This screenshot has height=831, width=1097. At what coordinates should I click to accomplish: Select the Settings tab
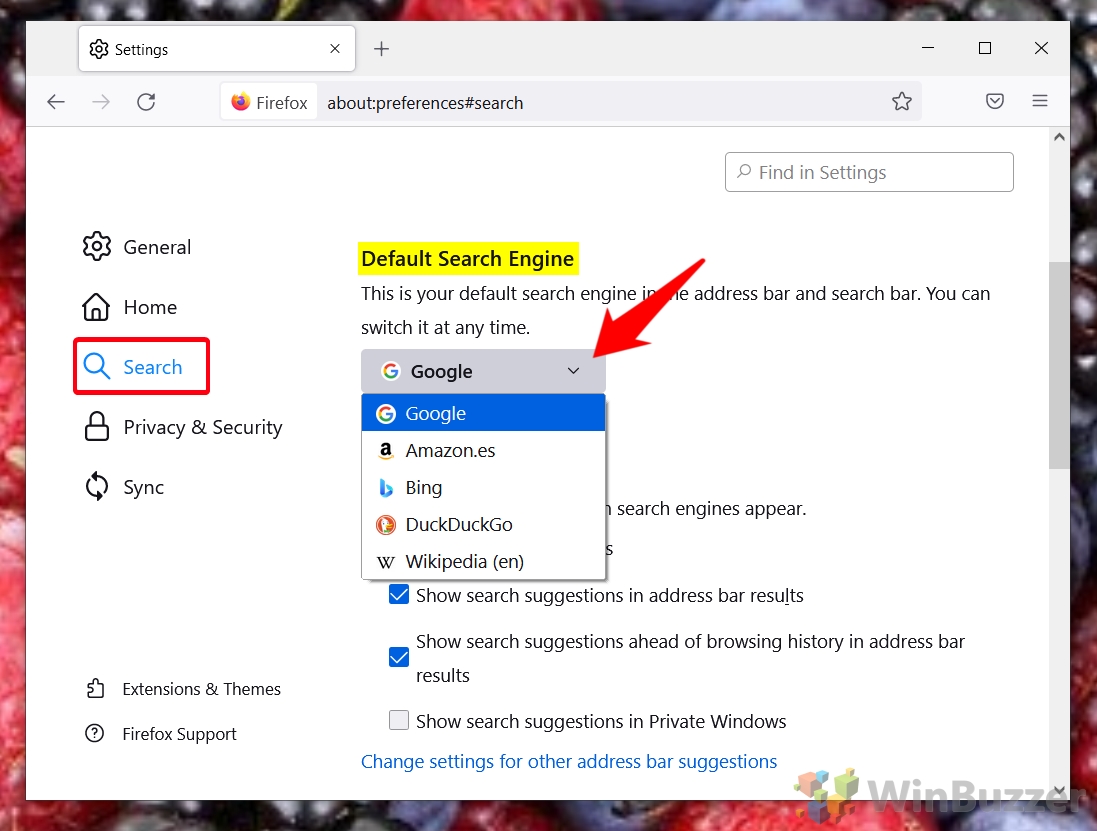[x=217, y=49]
